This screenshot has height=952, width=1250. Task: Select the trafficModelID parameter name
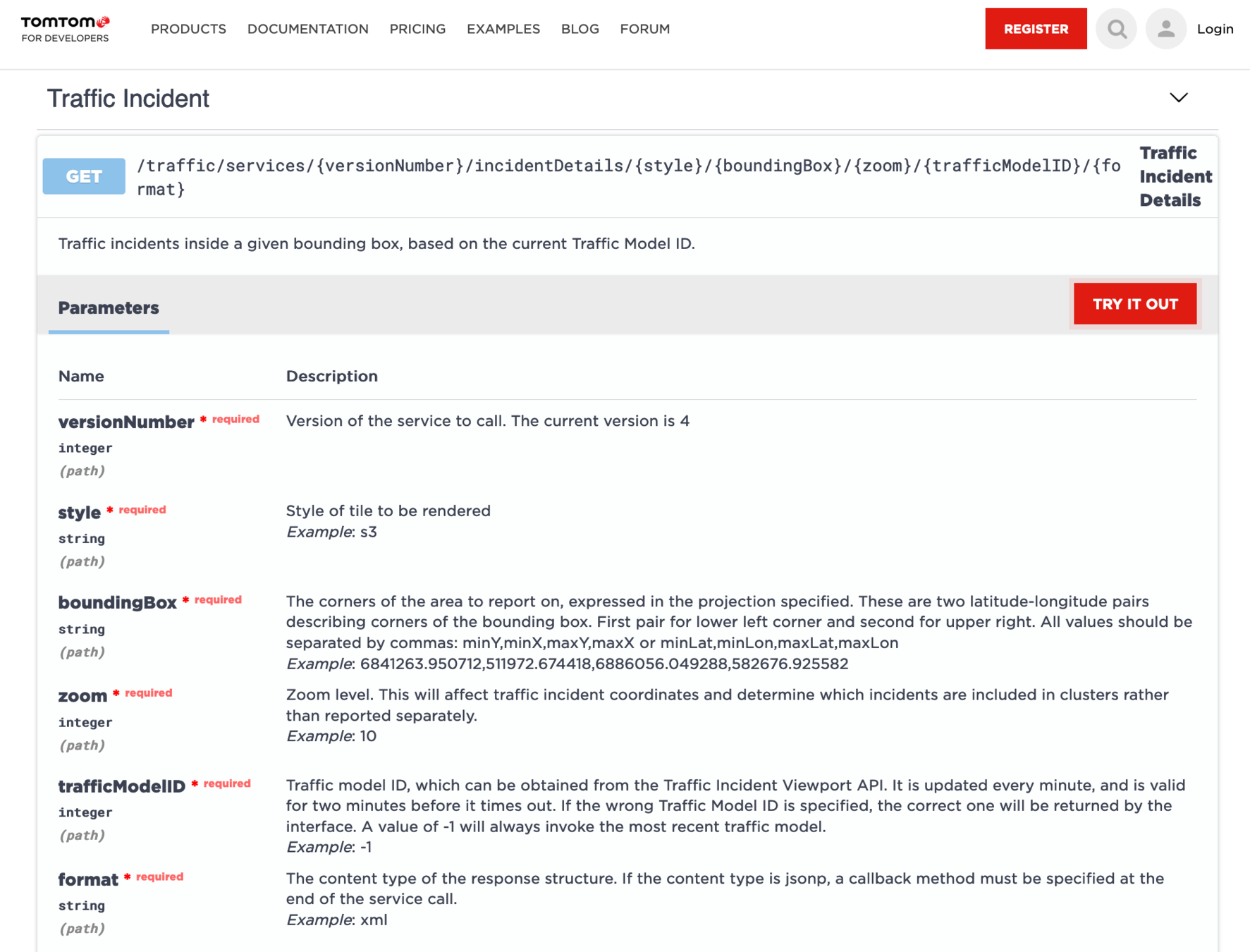[x=121, y=786]
